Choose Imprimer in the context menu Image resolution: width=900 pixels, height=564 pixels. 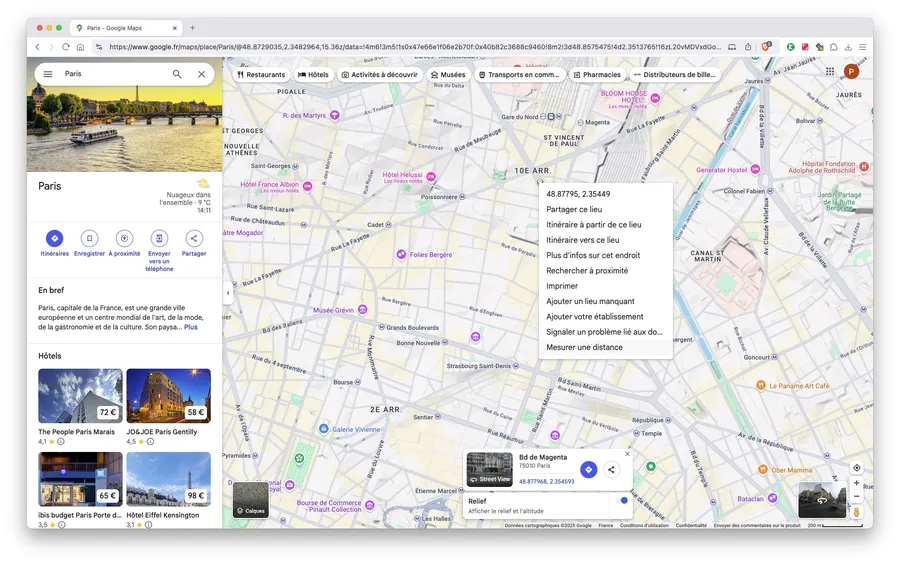[606, 286]
